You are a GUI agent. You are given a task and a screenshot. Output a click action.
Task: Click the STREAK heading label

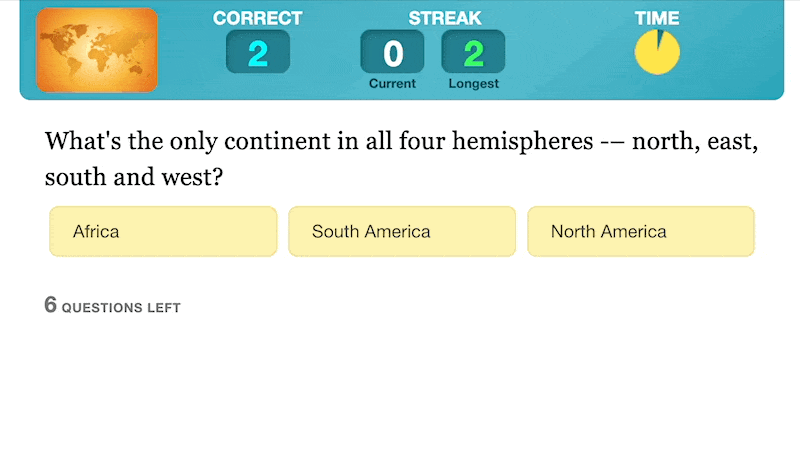click(444, 18)
